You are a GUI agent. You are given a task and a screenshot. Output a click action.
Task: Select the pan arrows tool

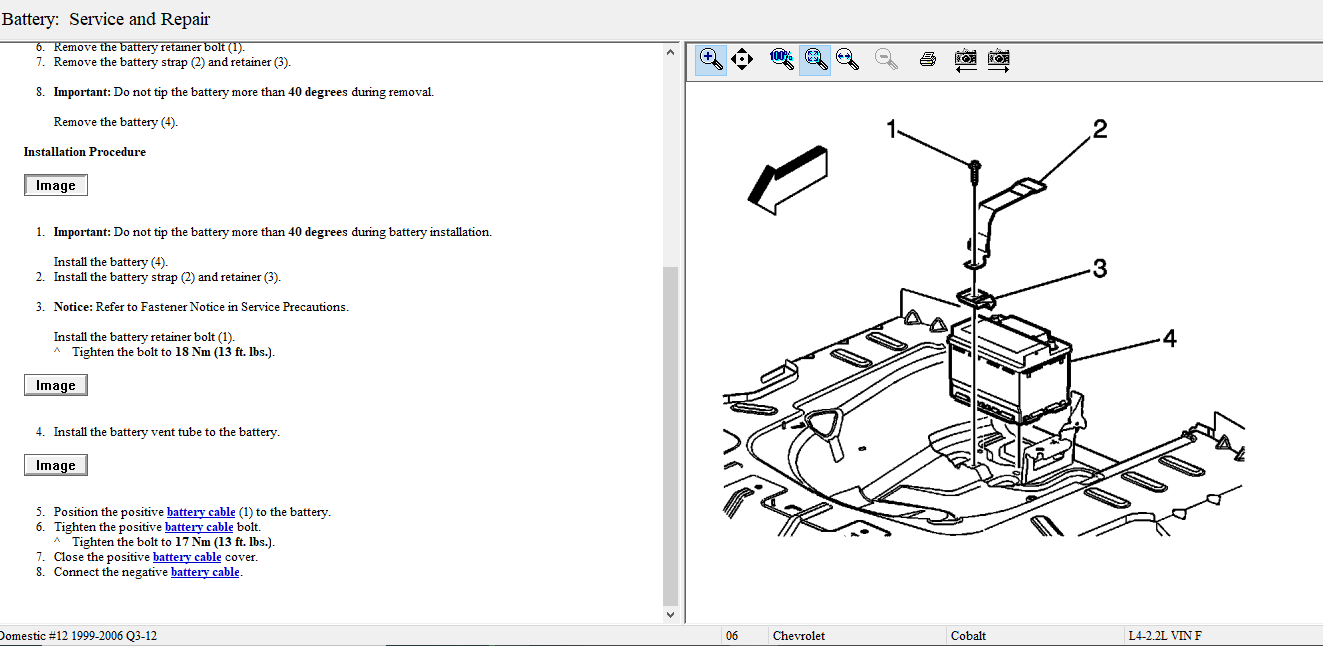tap(742, 59)
